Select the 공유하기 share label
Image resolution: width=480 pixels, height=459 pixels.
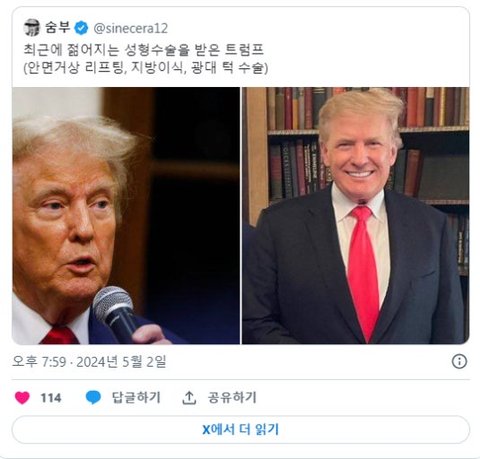(232, 397)
